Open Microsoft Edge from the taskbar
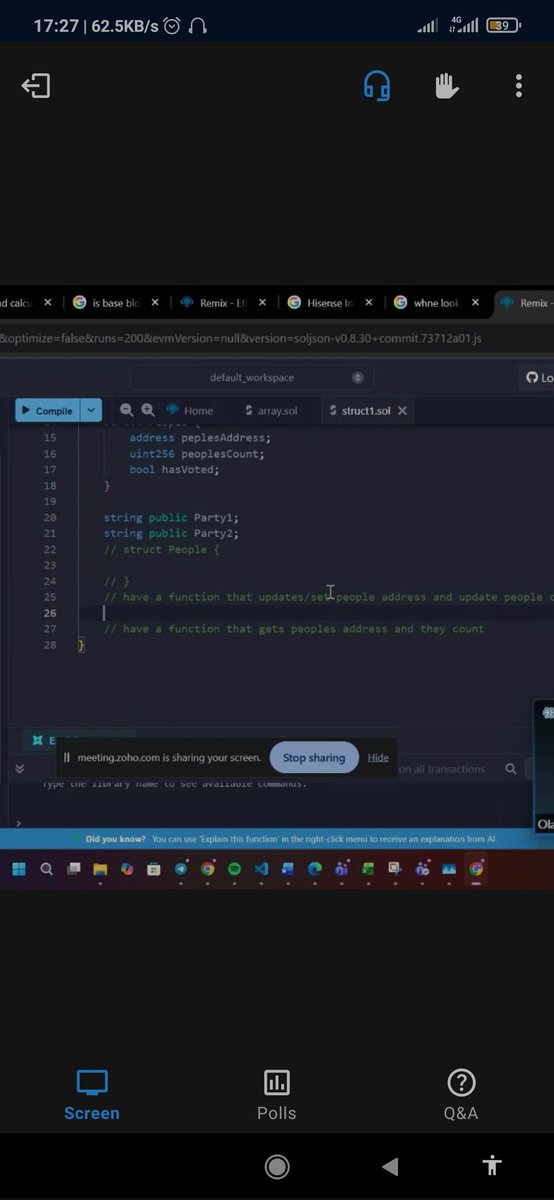The width and height of the screenshot is (554, 1200). (x=315, y=869)
